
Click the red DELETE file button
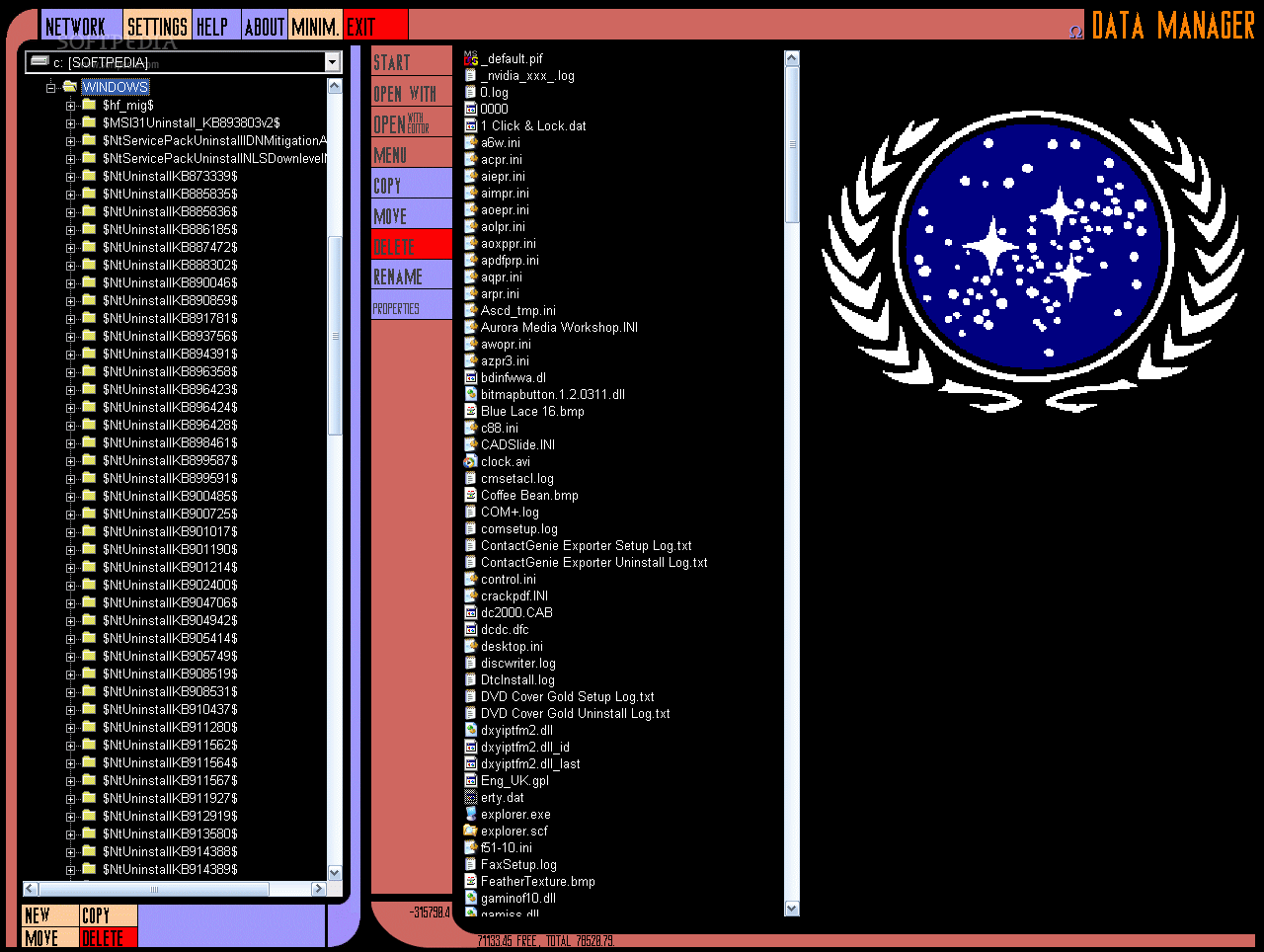(x=412, y=246)
